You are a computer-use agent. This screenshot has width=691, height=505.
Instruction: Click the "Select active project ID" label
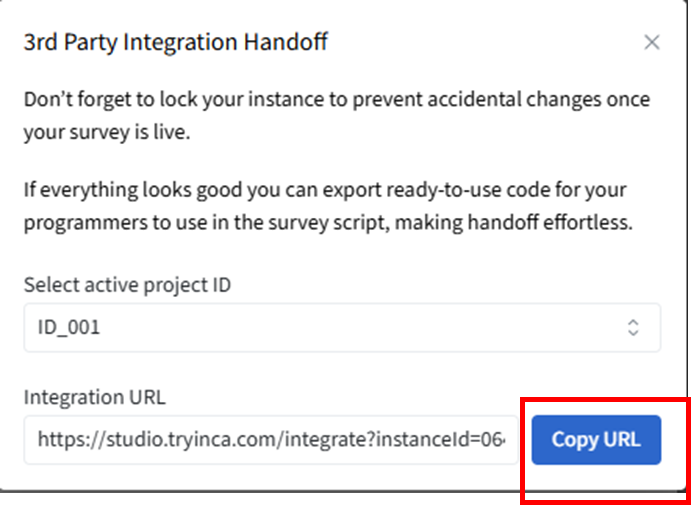[127, 285]
